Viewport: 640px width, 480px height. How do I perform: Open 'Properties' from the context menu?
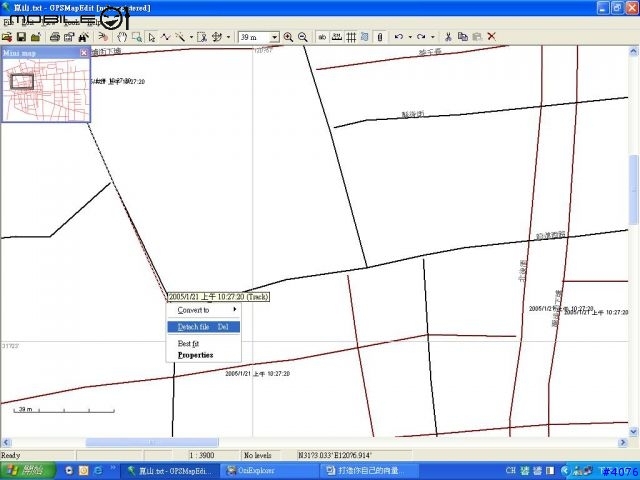(203, 355)
